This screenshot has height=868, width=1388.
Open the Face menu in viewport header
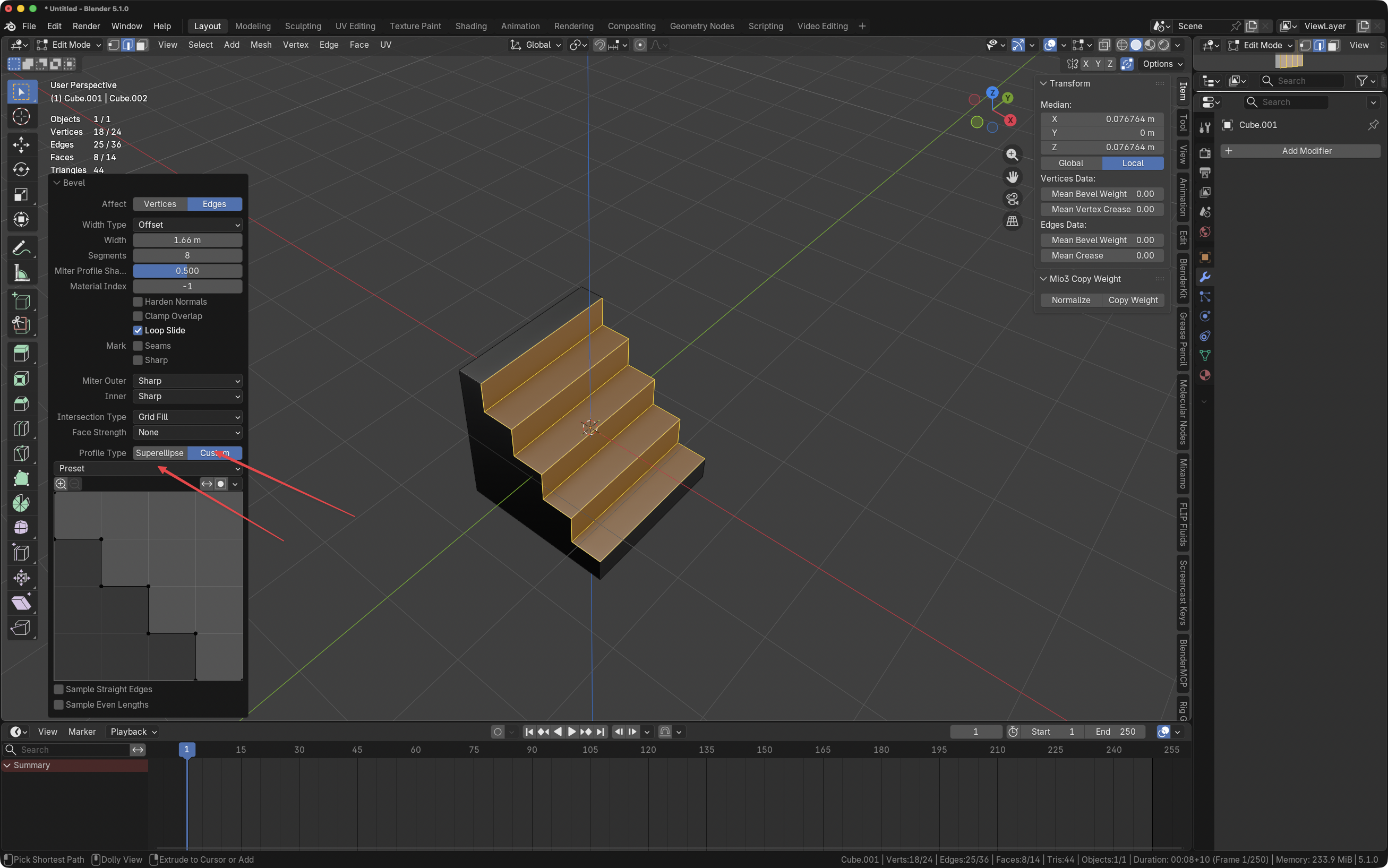[359, 45]
